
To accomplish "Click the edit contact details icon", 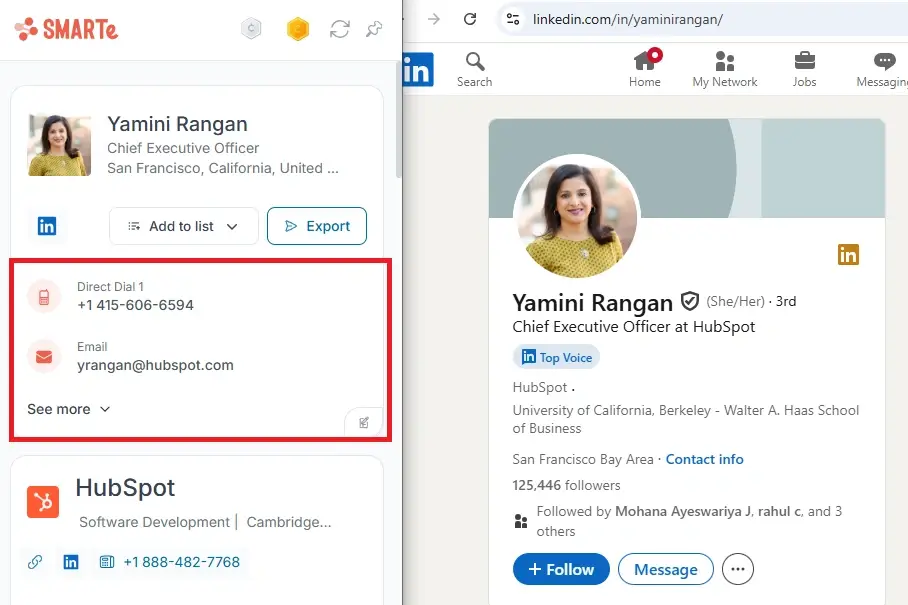I will click(364, 422).
